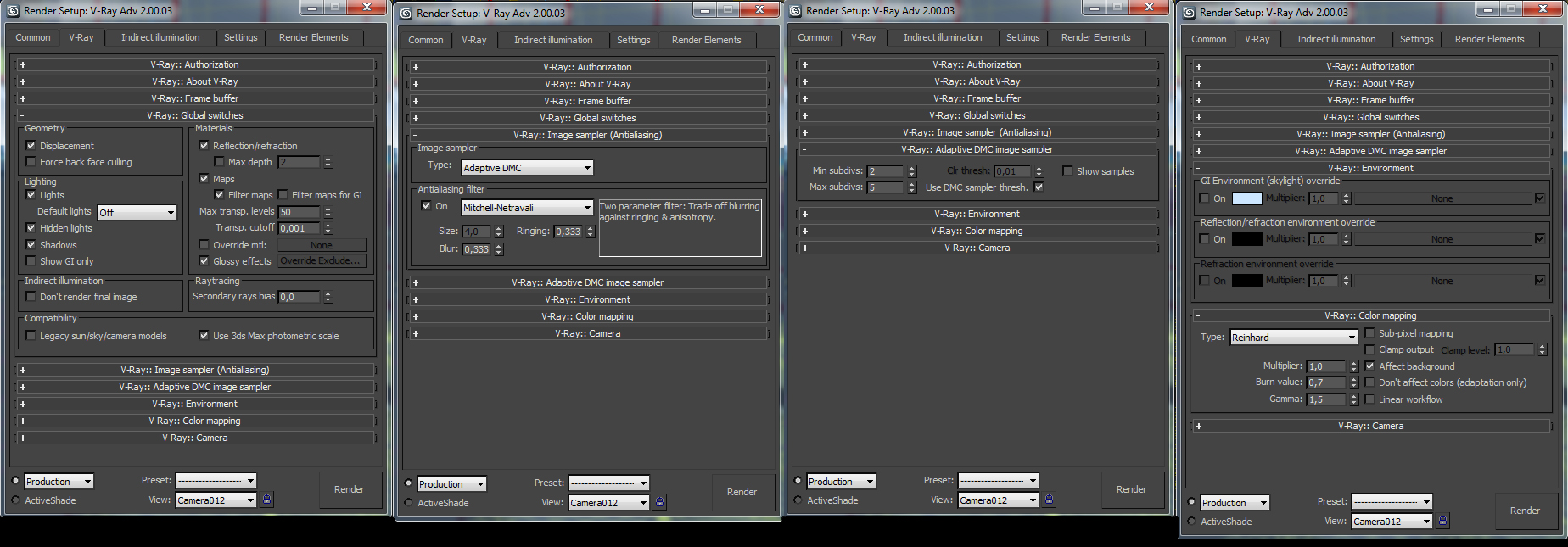Viewport: 1568px width, 547px height.
Task: Enable Show GI only checkbox
Action: [x=31, y=261]
